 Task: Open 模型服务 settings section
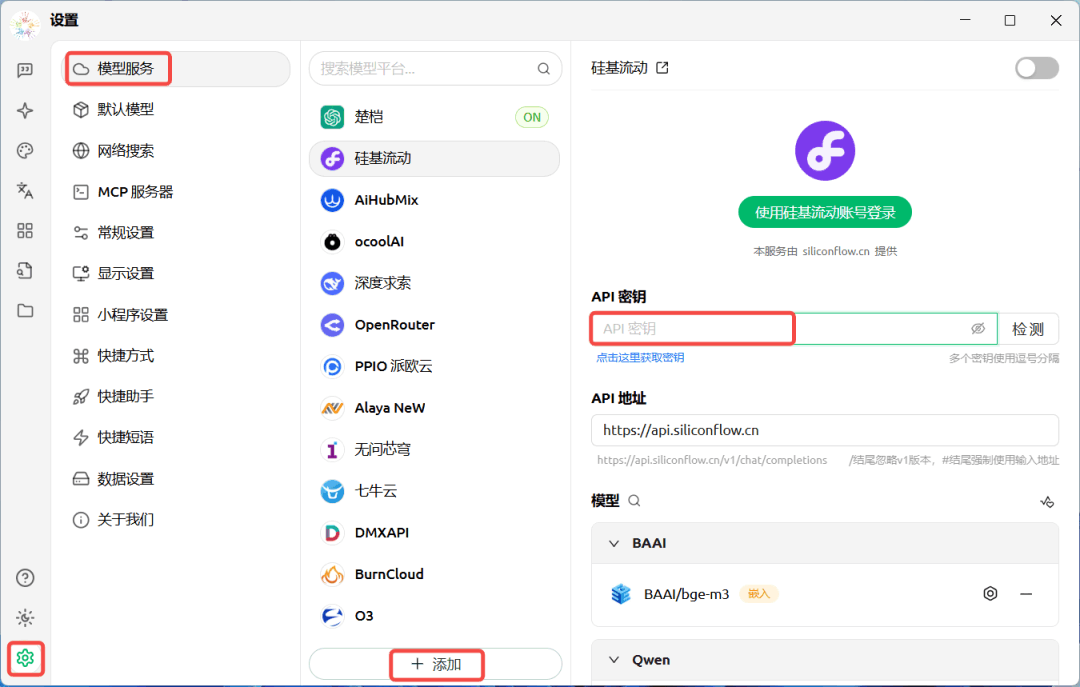click(x=176, y=69)
